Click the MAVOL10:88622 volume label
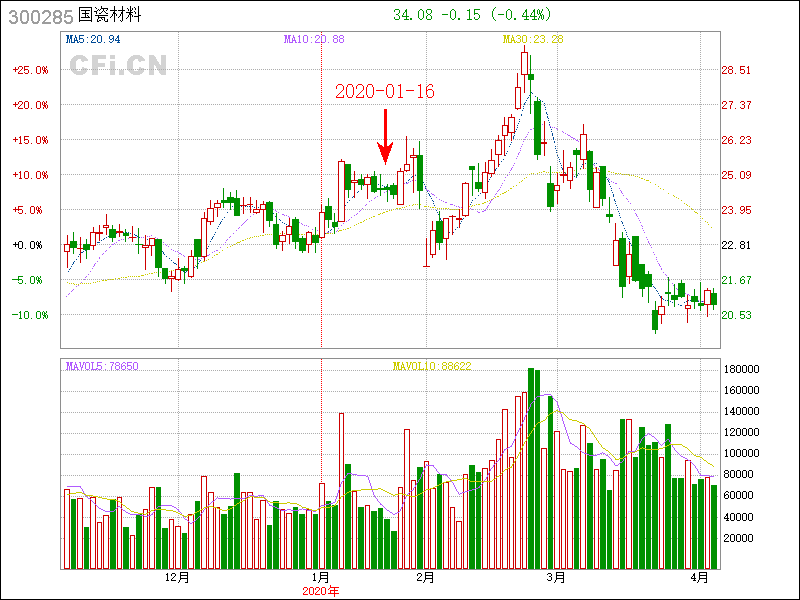The width and height of the screenshot is (800, 600). click(x=432, y=366)
